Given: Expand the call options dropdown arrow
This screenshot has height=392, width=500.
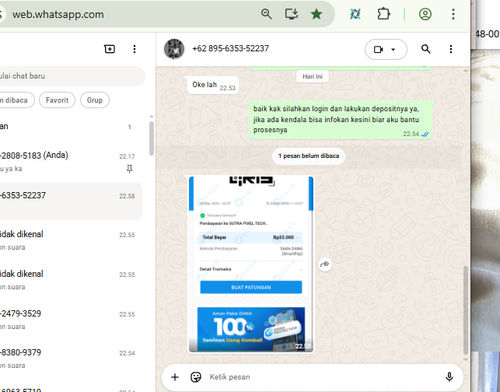Looking at the screenshot, I should click(393, 49).
